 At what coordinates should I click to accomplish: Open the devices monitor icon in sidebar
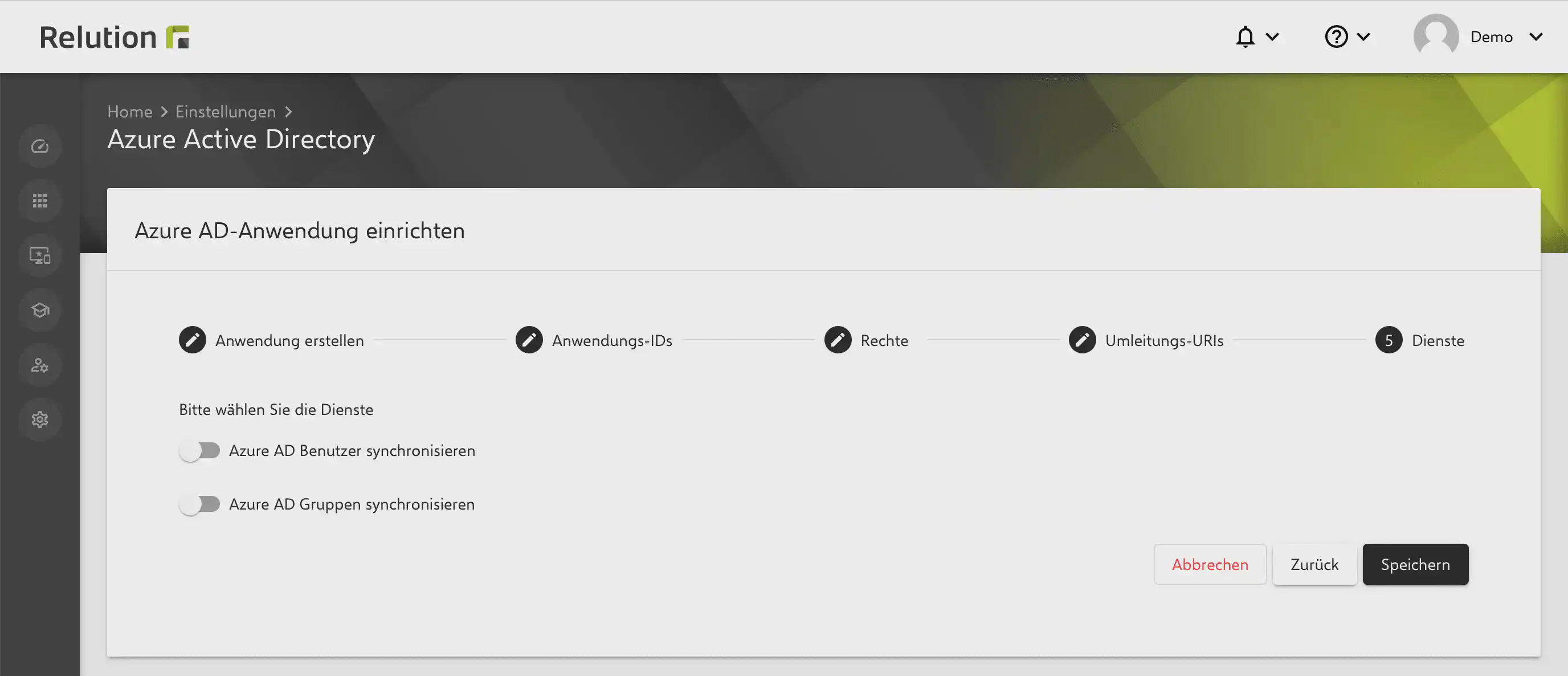[x=39, y=255]
